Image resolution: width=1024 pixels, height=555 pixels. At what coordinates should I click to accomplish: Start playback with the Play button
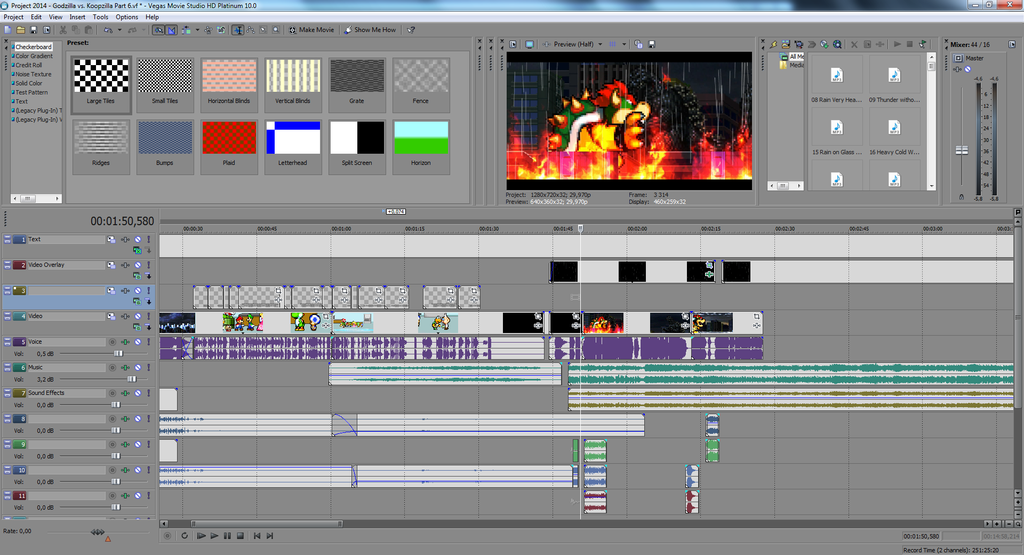point(214,535)
